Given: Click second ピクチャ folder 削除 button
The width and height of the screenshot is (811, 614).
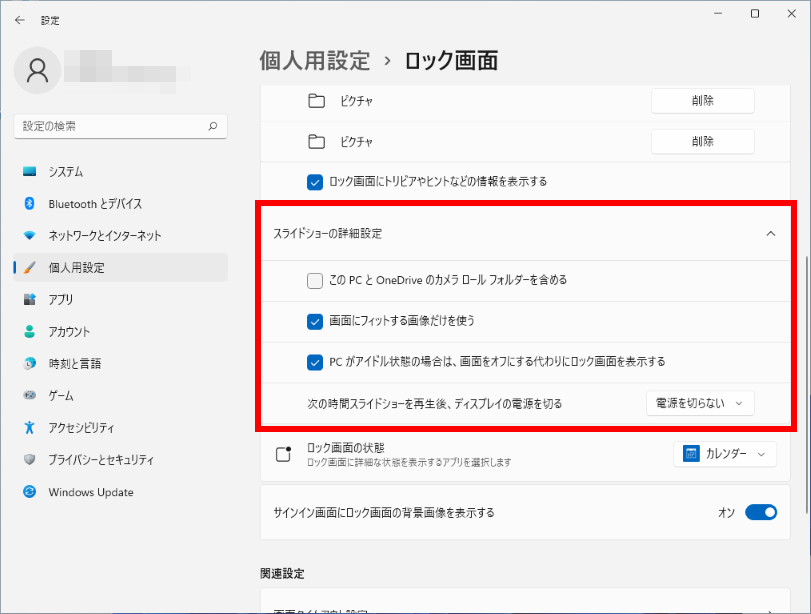Looking at the screenshot, I should click(x=702, y=142).
